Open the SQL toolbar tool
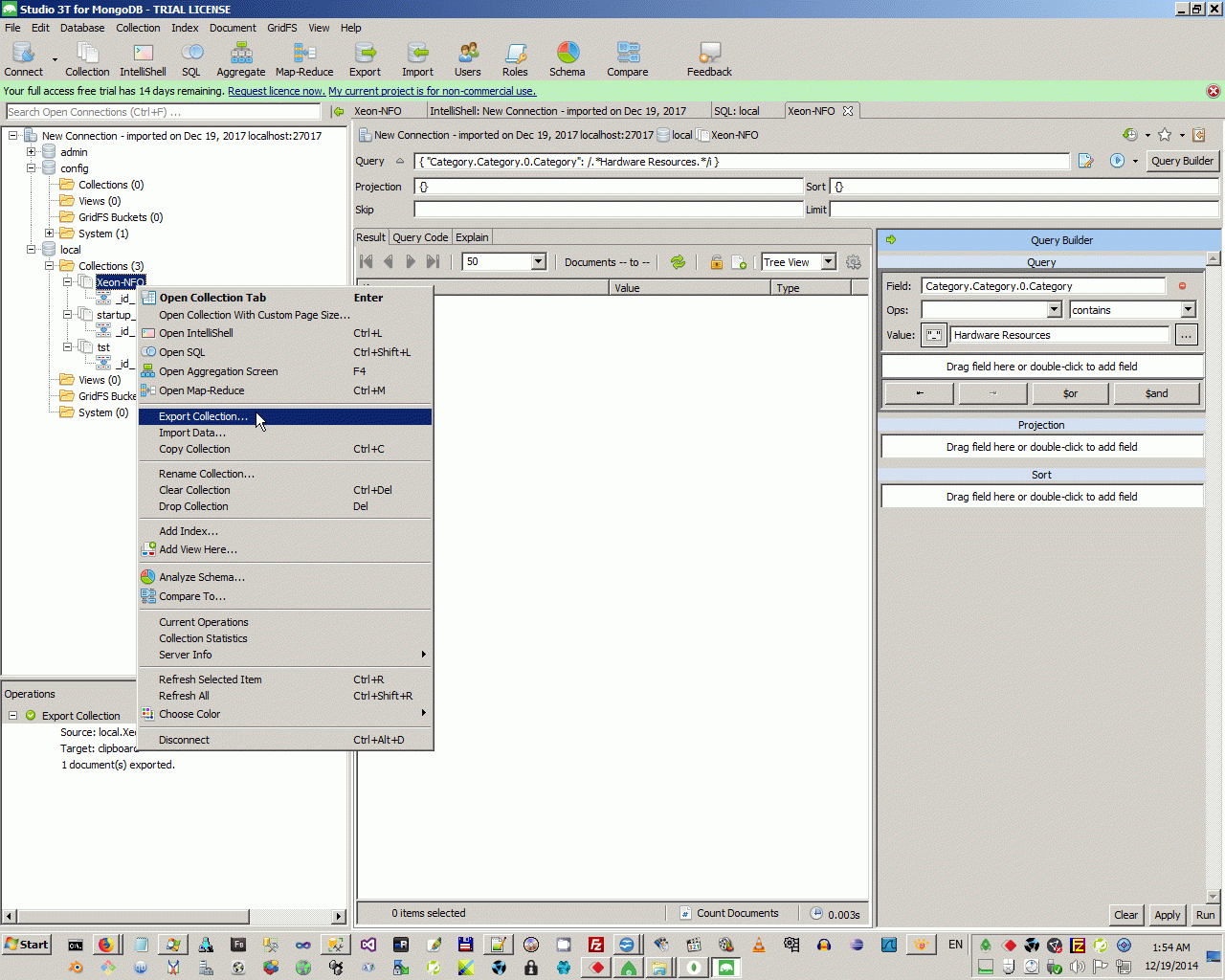1225x980 pixels. click(191, 59)
